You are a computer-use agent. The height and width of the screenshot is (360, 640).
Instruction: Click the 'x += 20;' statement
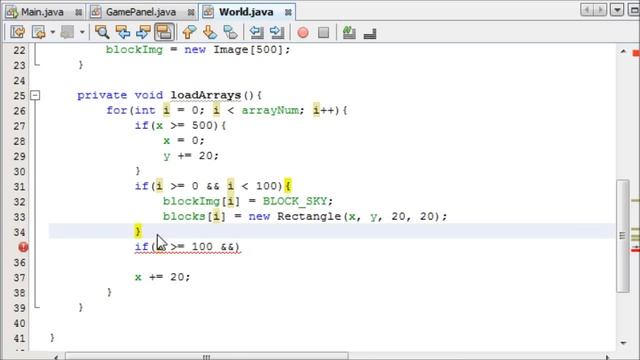162,277
